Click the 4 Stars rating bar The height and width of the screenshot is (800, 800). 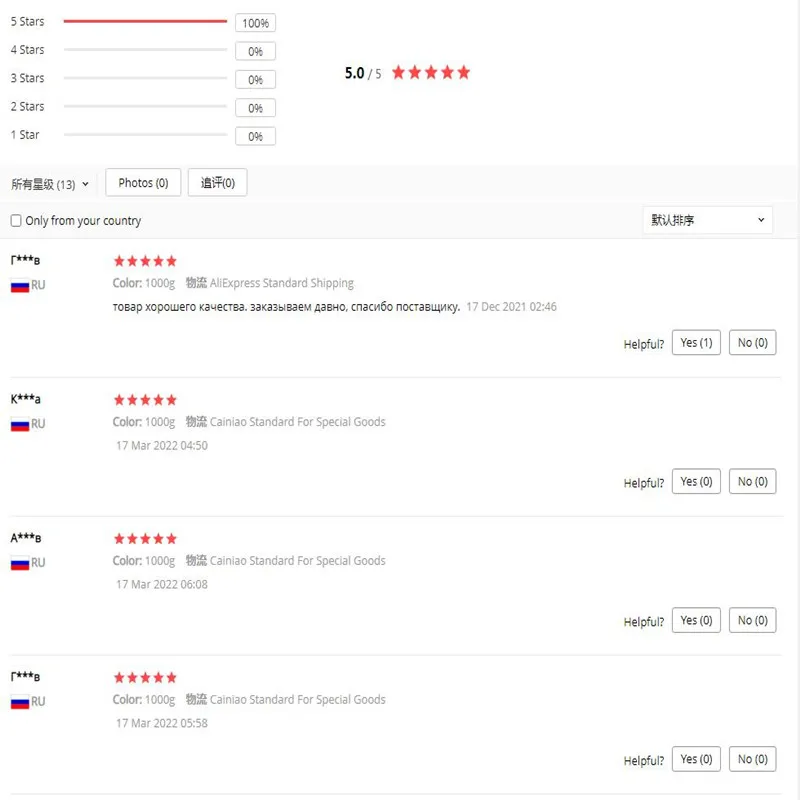145,50
